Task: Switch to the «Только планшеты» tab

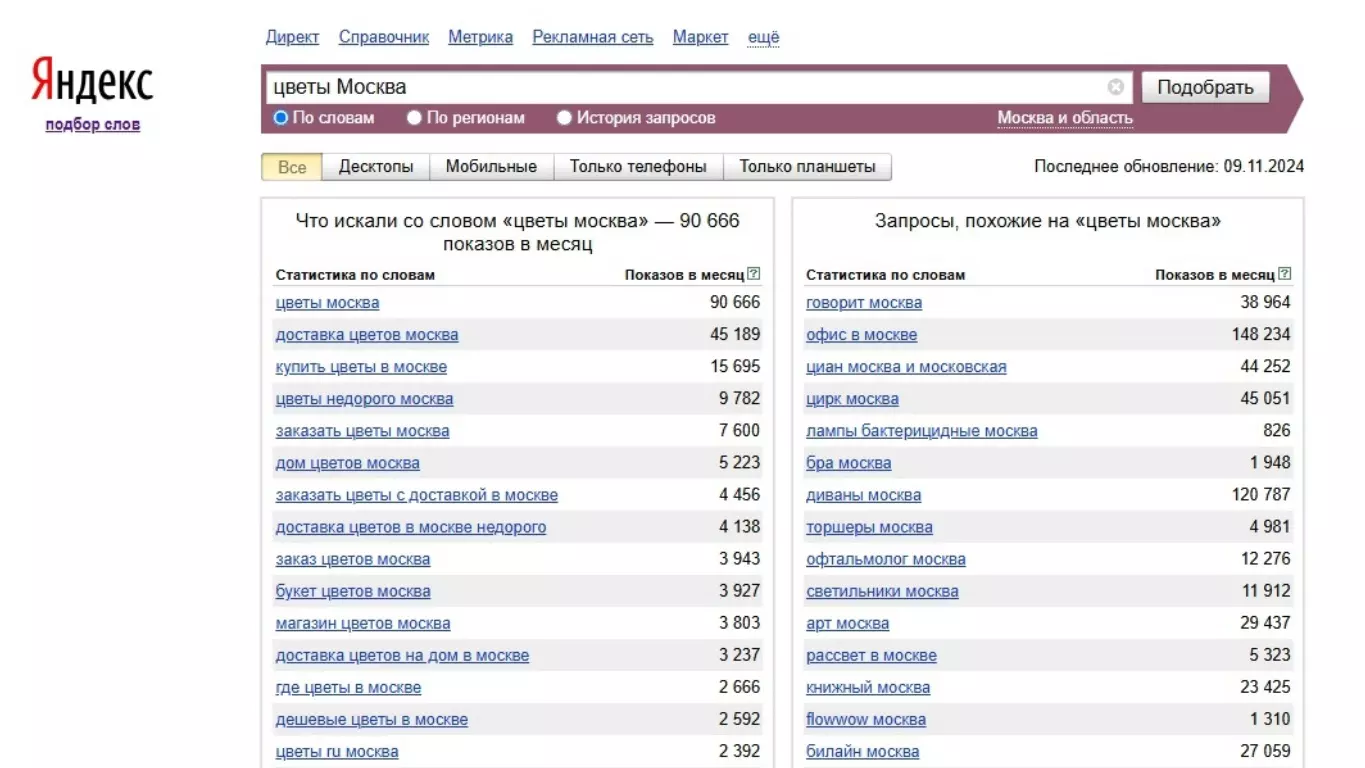Action: pyautogui.click(x=807, y=167)
